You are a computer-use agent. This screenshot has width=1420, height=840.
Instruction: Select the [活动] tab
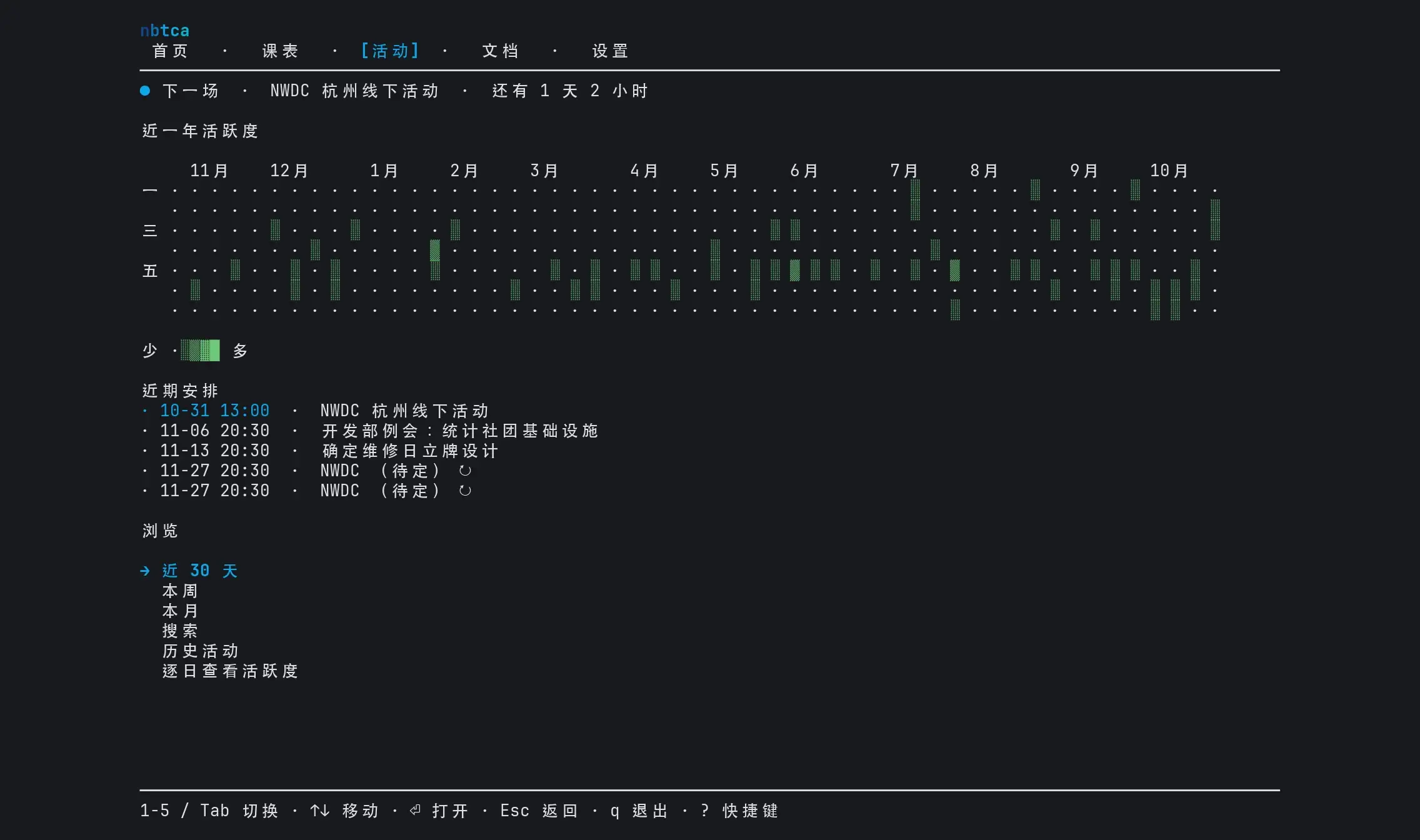tap(390, 51)
